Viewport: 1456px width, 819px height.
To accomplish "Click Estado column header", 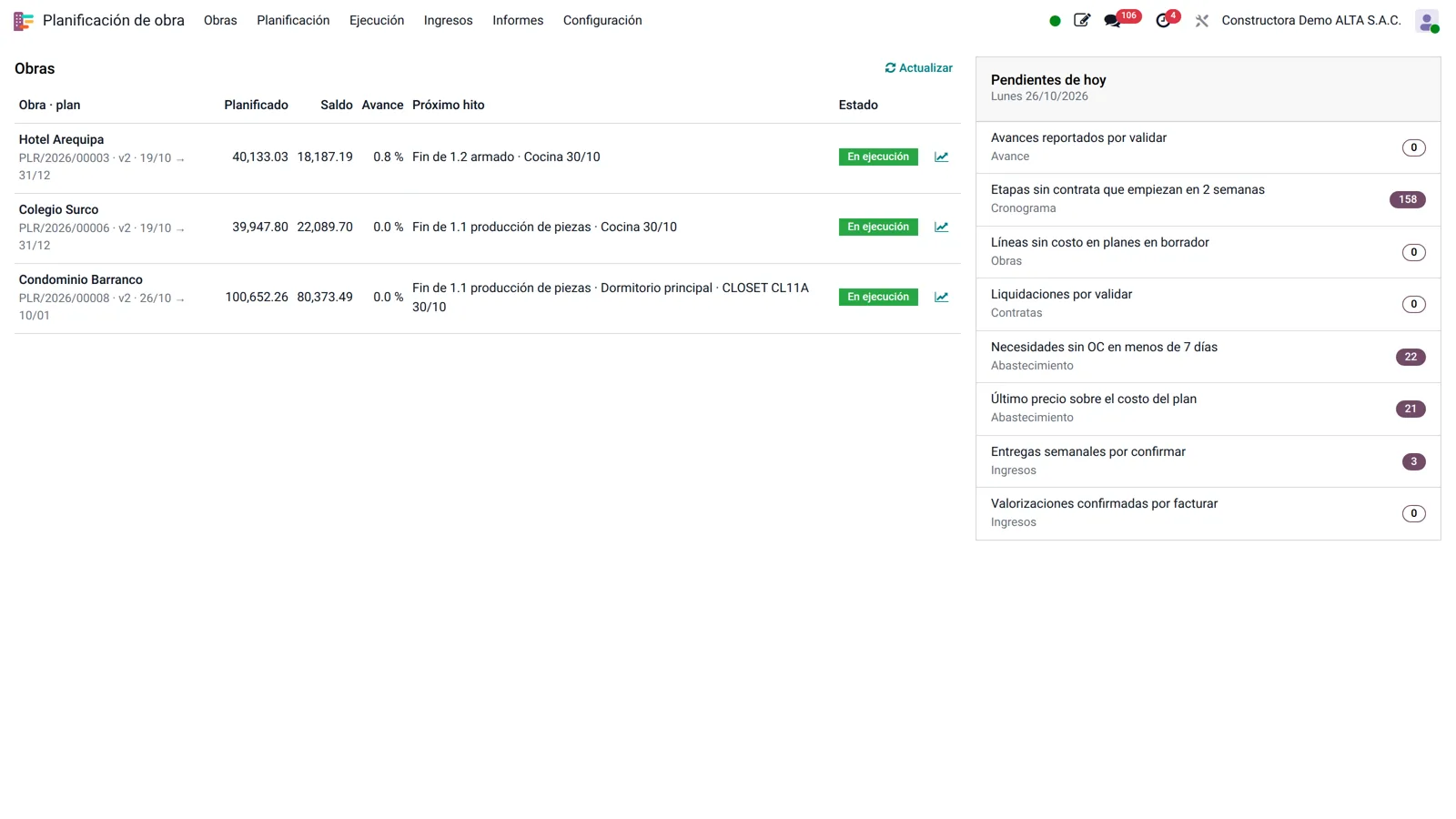I will click(x=858, y=106).
